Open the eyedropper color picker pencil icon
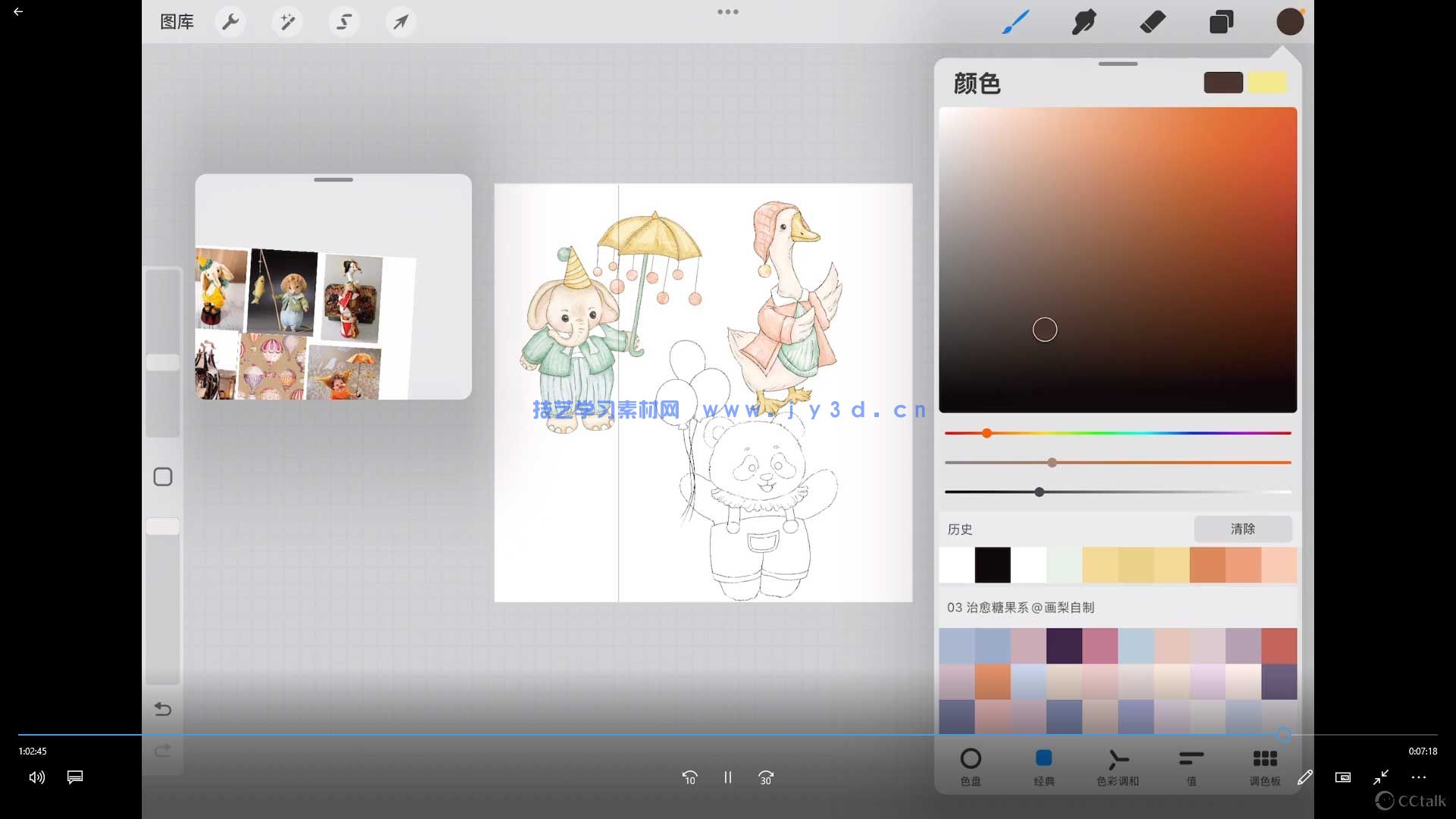 click(1305, 777)
